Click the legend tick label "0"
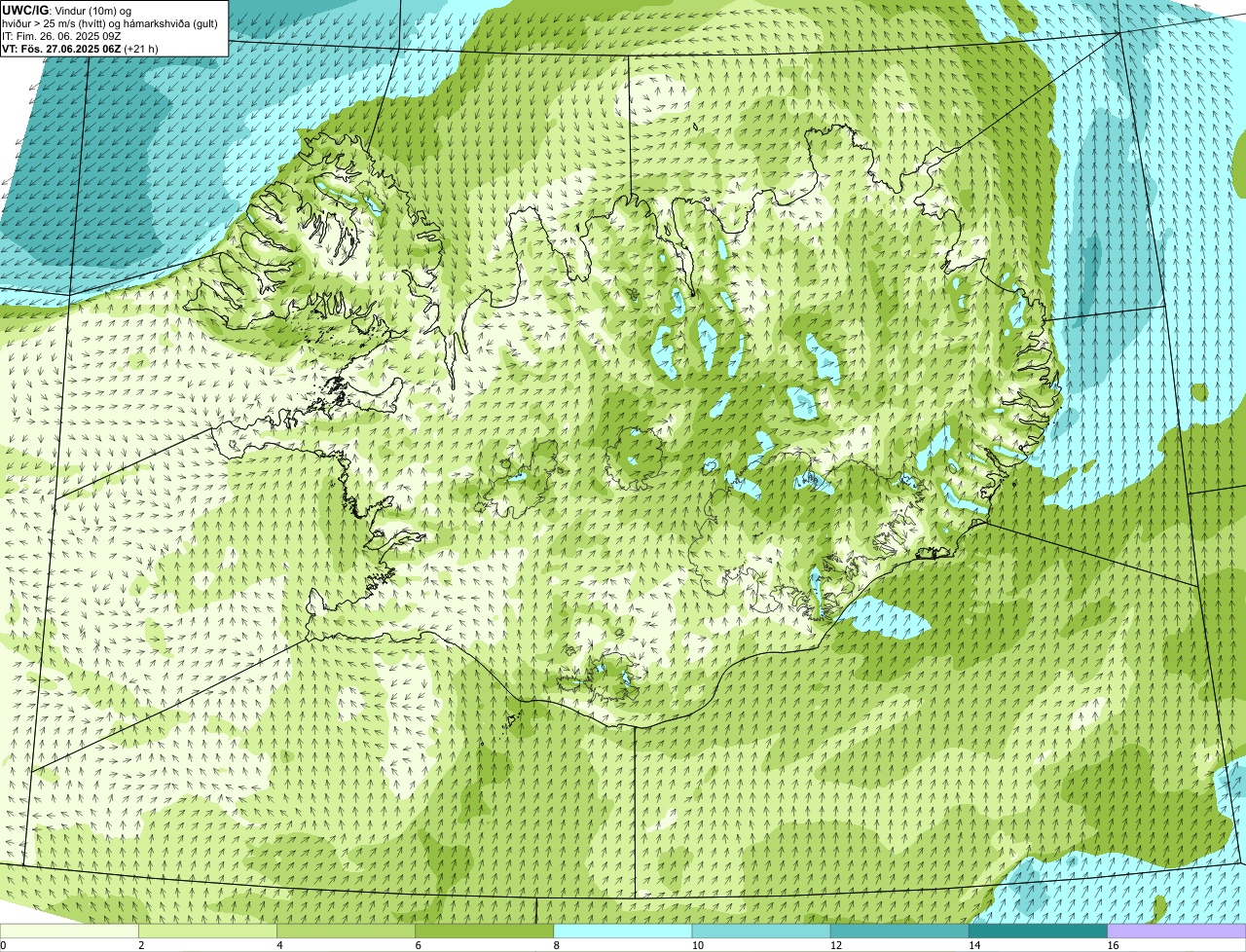This screenshot has height=952, width=1246. point(4,945)
